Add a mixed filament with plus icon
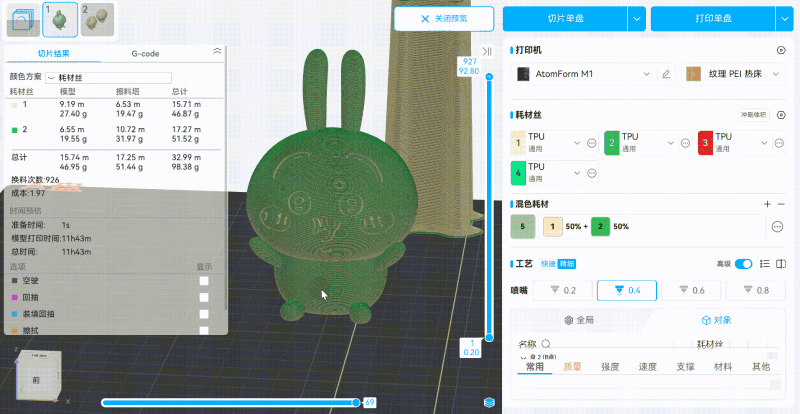 [x=767, y=204]
